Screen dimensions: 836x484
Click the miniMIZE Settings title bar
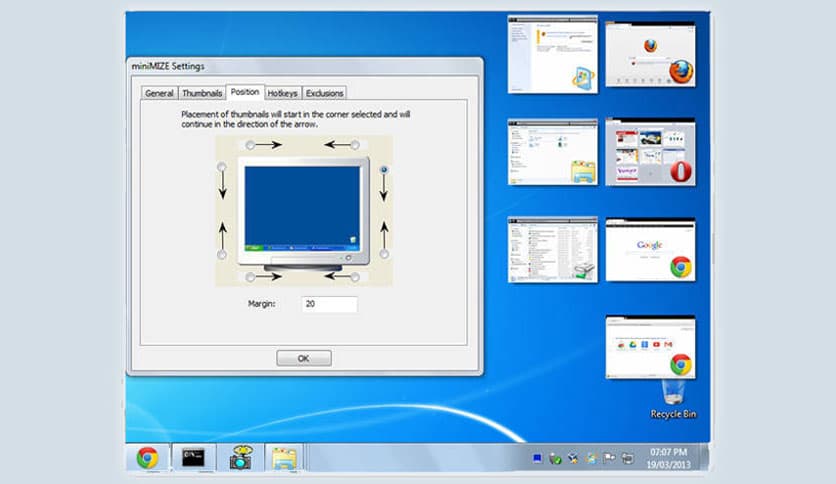pyautogui.click(x=304, y=66)
